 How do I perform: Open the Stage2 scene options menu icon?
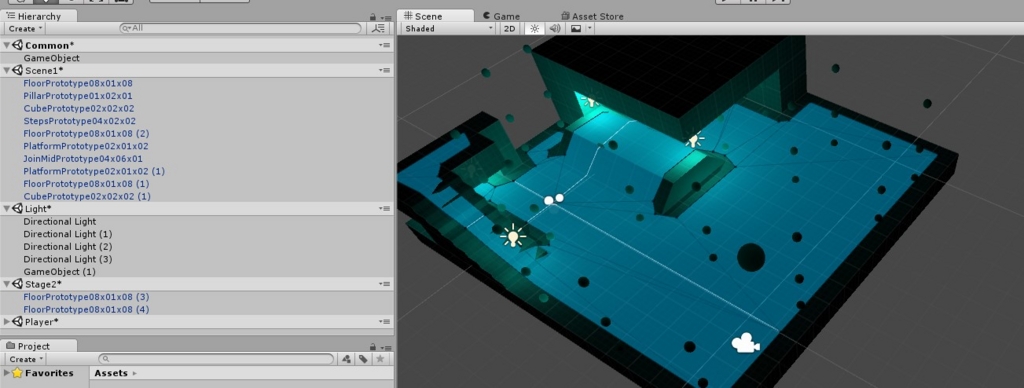385,284
